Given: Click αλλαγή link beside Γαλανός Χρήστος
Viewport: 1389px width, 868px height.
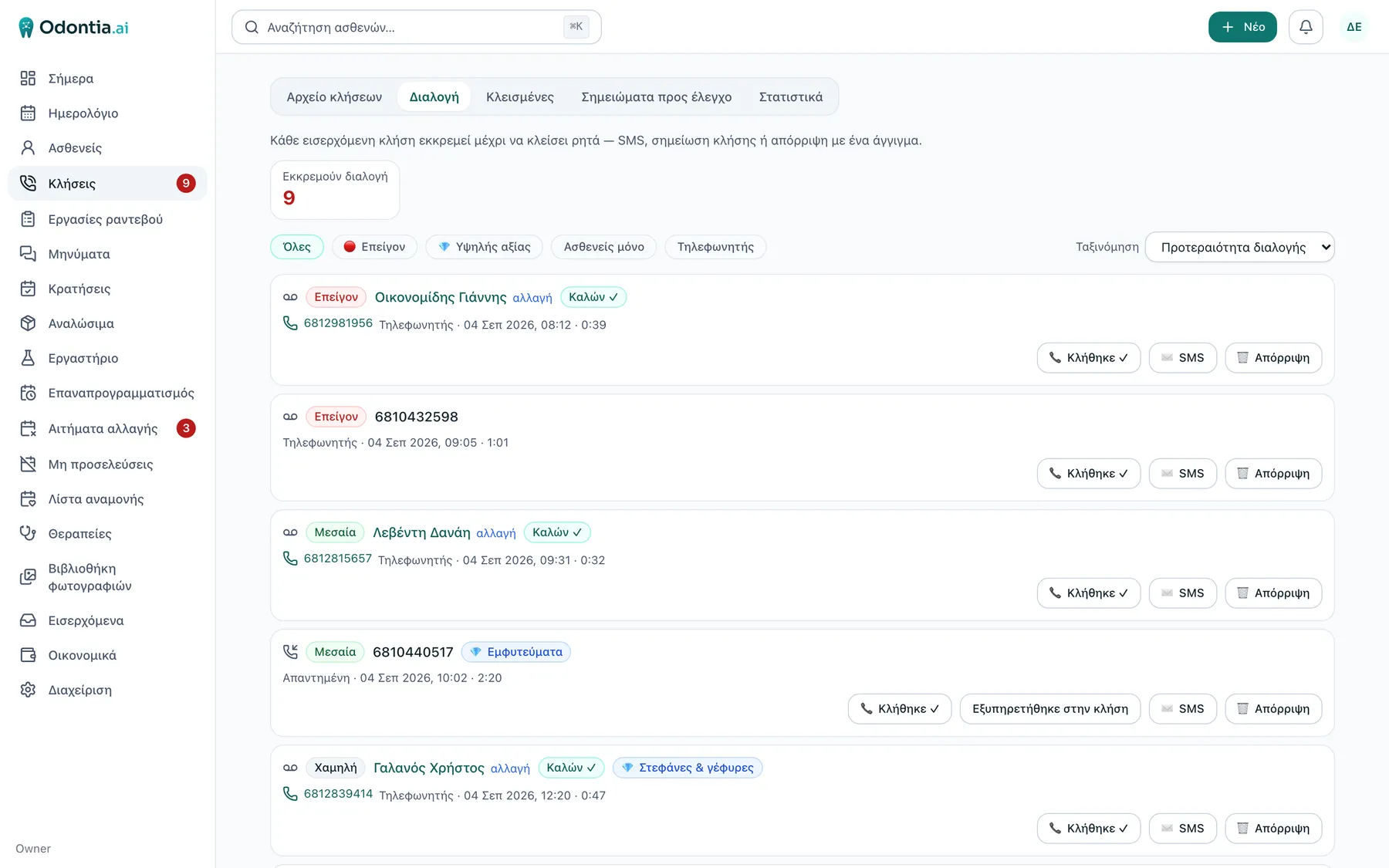Looking at the screenshot, I should [x=510, y=768].
